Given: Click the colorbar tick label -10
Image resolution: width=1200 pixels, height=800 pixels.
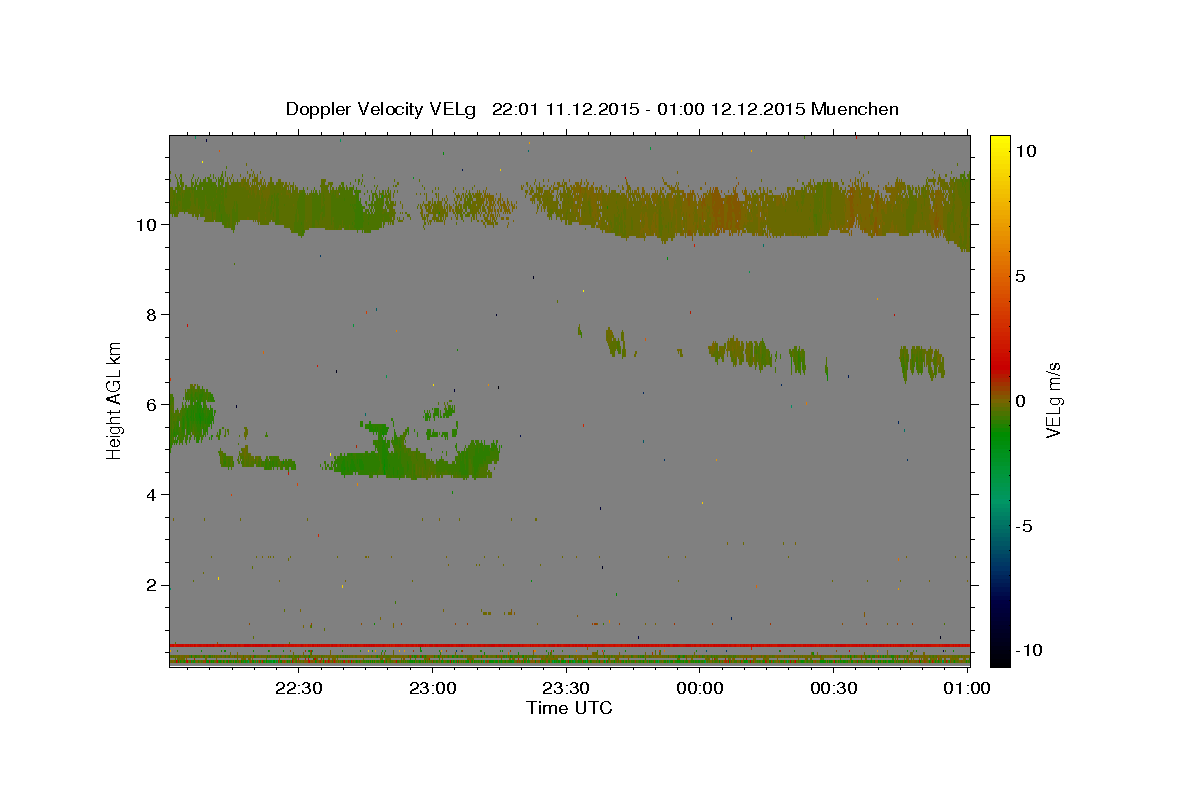Looking at the screenshot, I should (1028, 650).
